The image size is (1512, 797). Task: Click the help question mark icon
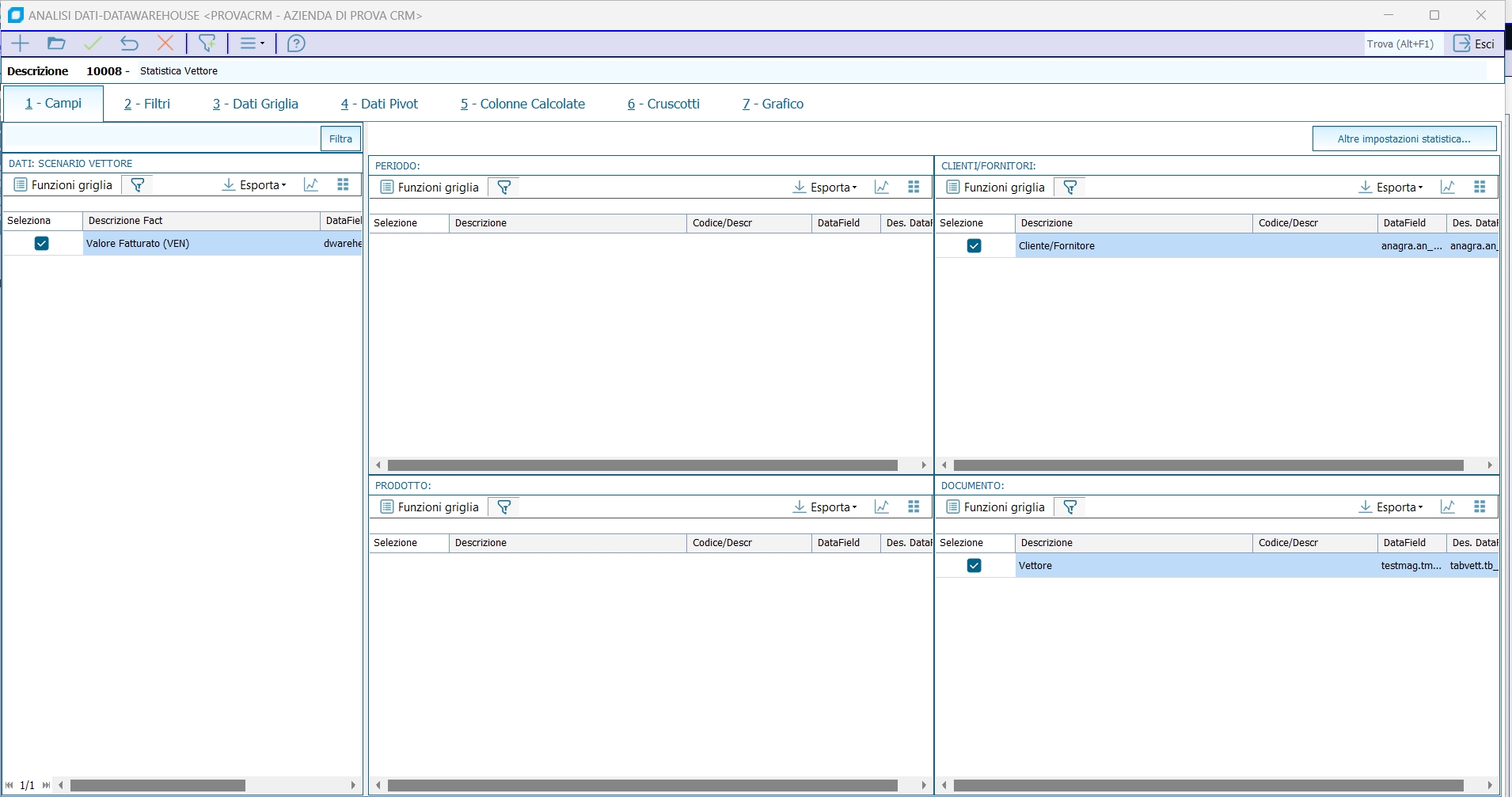296,44
